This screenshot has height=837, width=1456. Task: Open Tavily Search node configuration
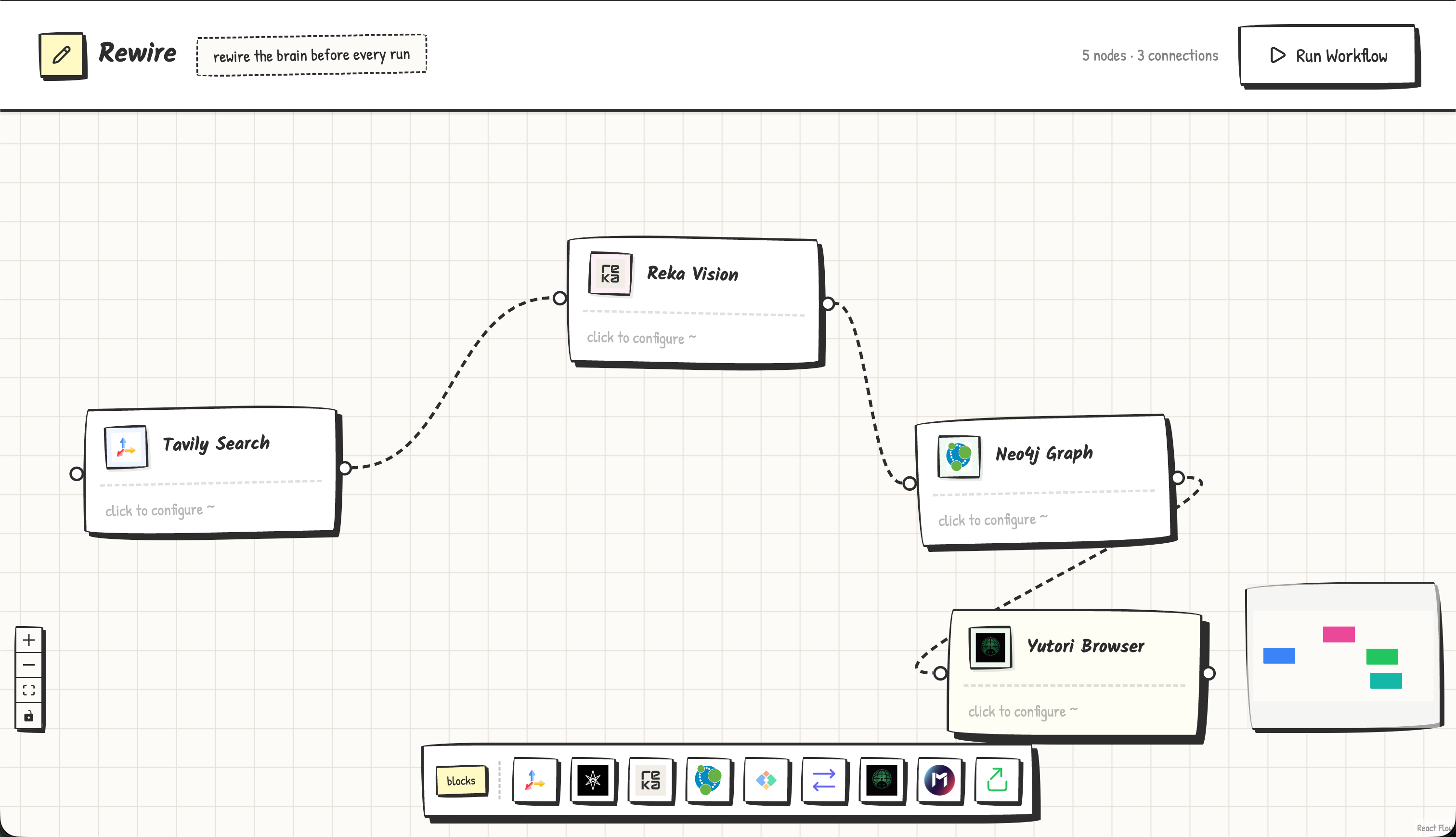(211, 471)
